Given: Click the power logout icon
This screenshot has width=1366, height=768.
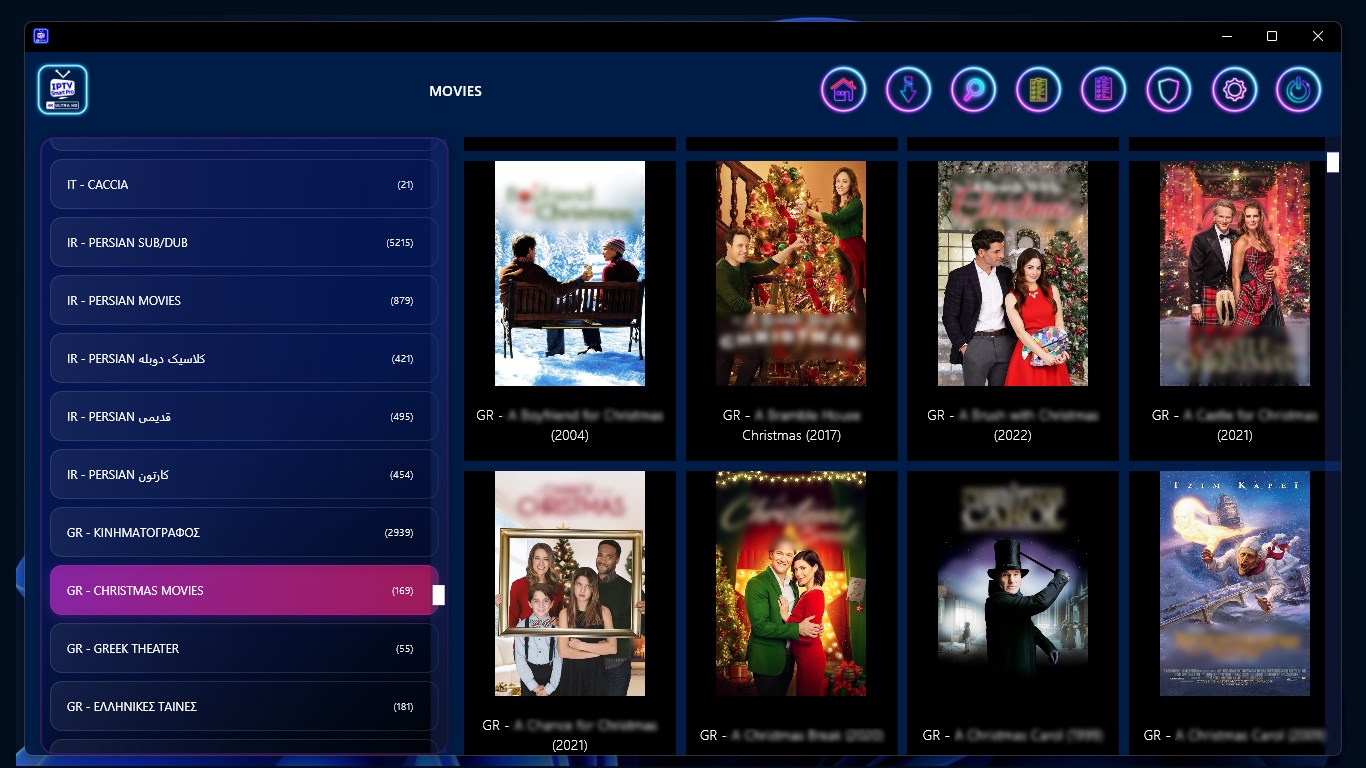Looking at the screenshot, I should click(x=1298, y=89).
